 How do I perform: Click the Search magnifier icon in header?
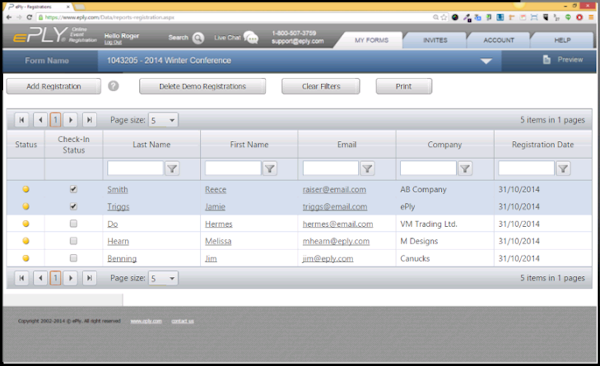pos(198,38)
